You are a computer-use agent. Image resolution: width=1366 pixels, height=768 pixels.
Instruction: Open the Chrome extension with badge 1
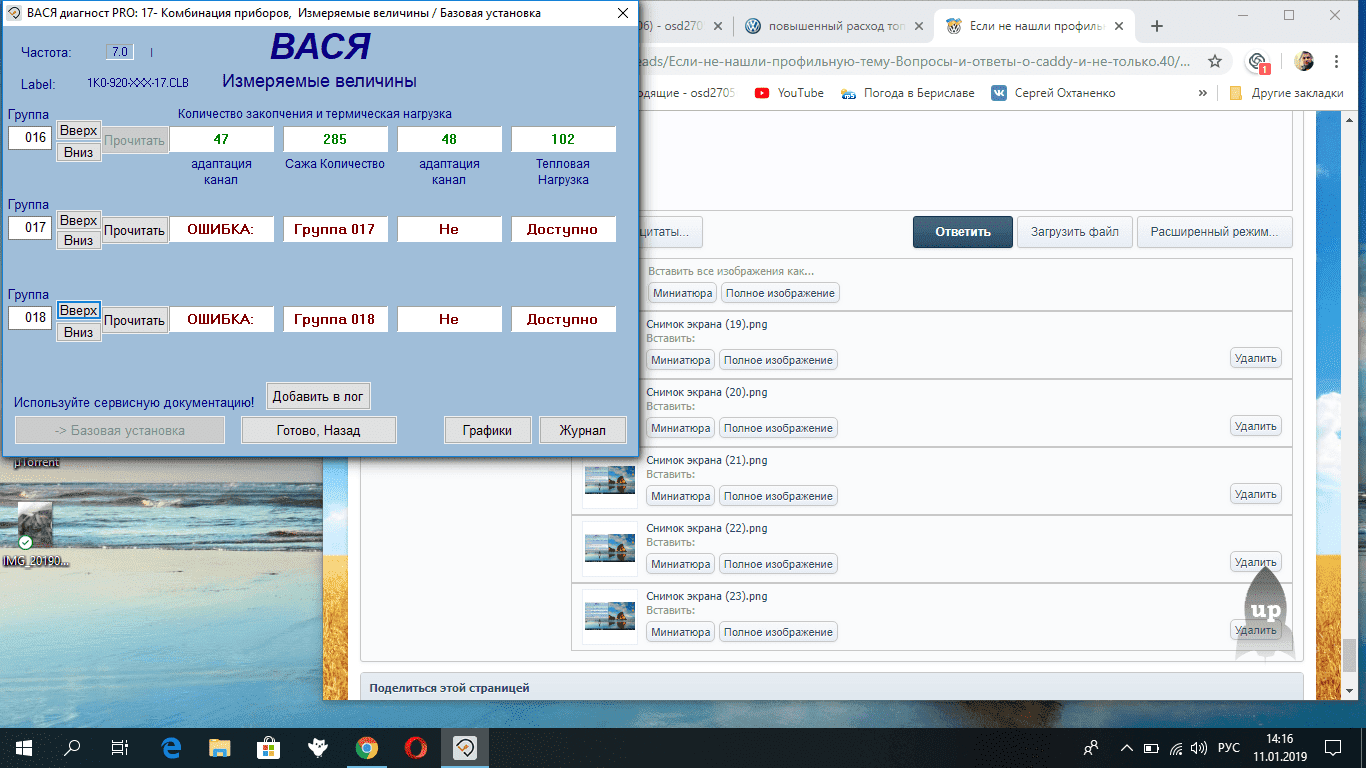(1259, 62)
